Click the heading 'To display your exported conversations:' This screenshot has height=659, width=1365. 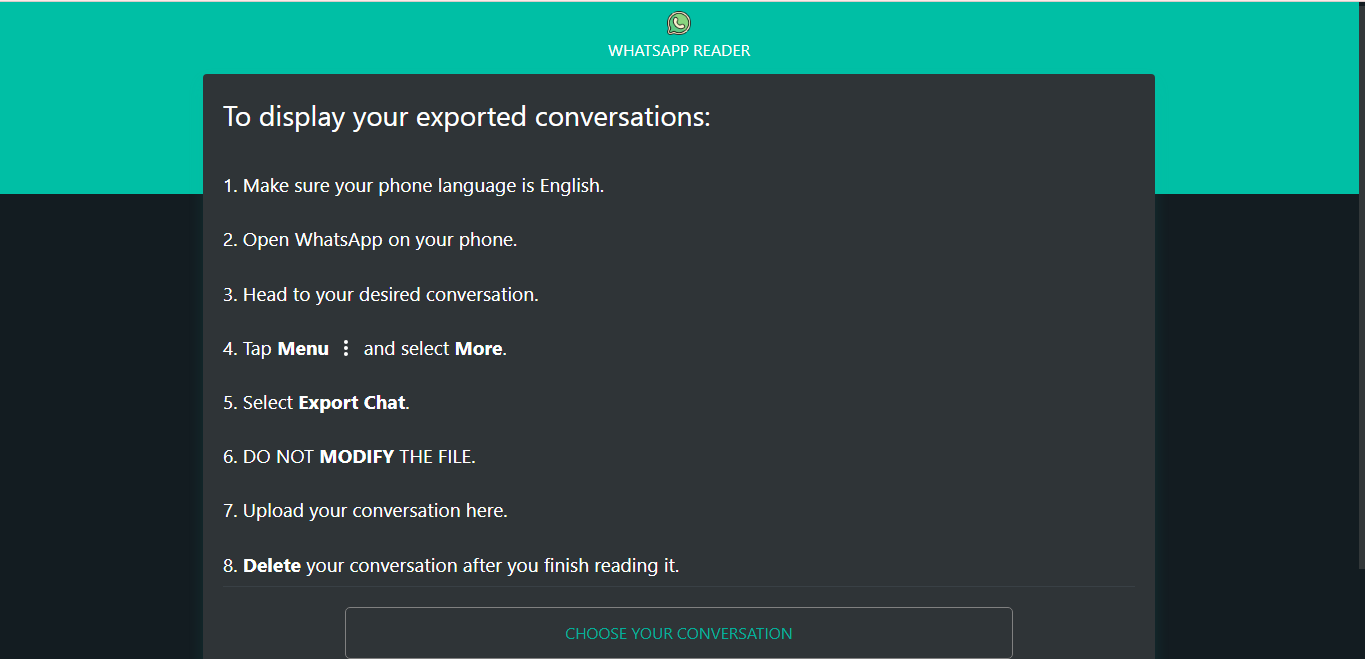[x=466, y=117]
